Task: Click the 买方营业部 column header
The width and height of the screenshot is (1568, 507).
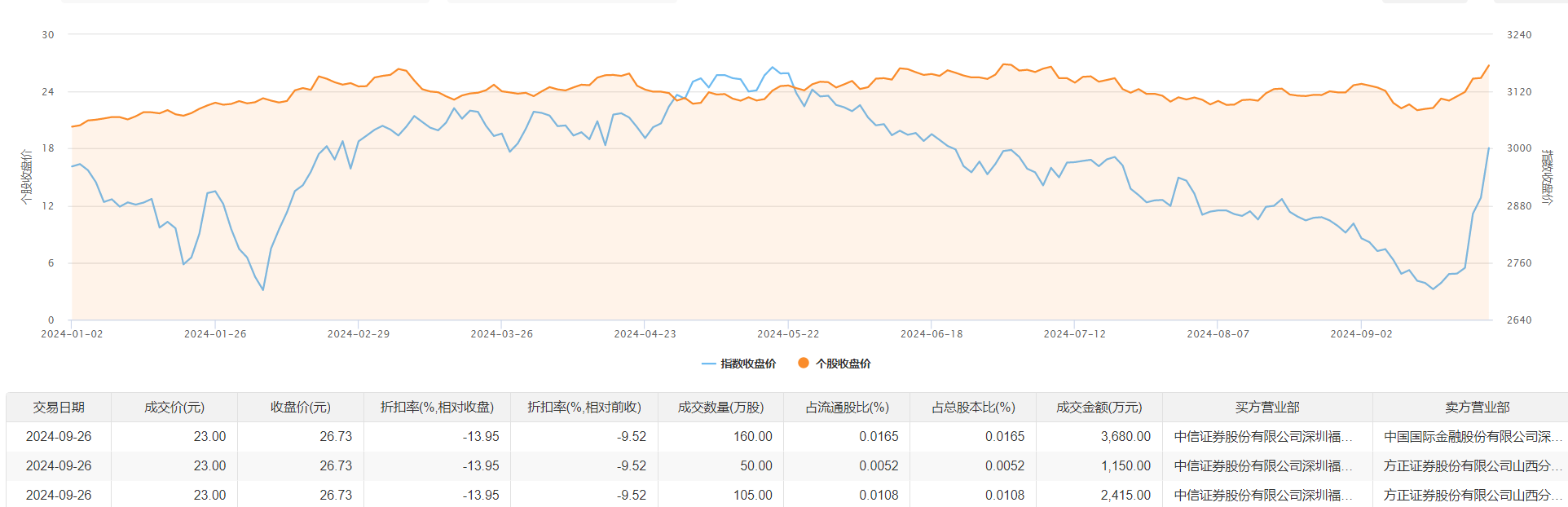Action: (x=1267, y=408)
